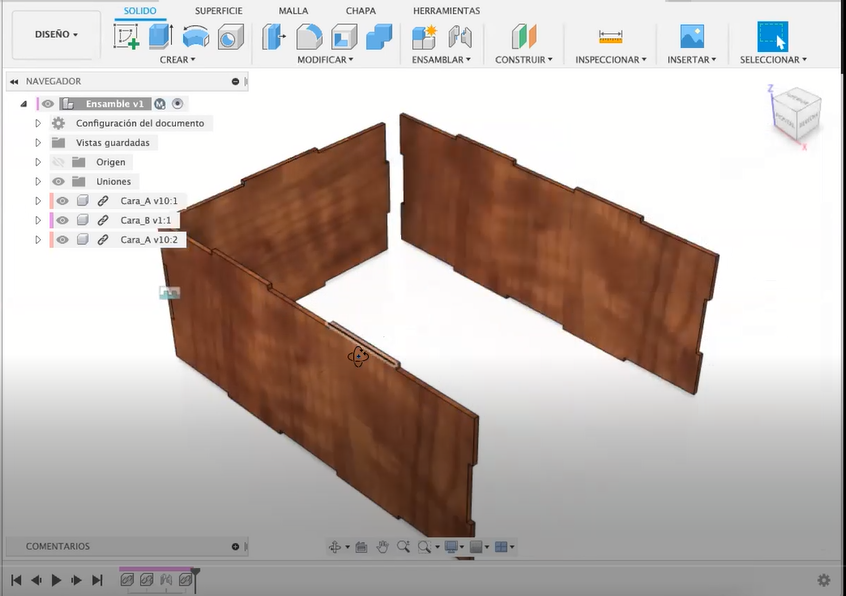
Task: Select the Combine tool icon
Action: [379, 37]
